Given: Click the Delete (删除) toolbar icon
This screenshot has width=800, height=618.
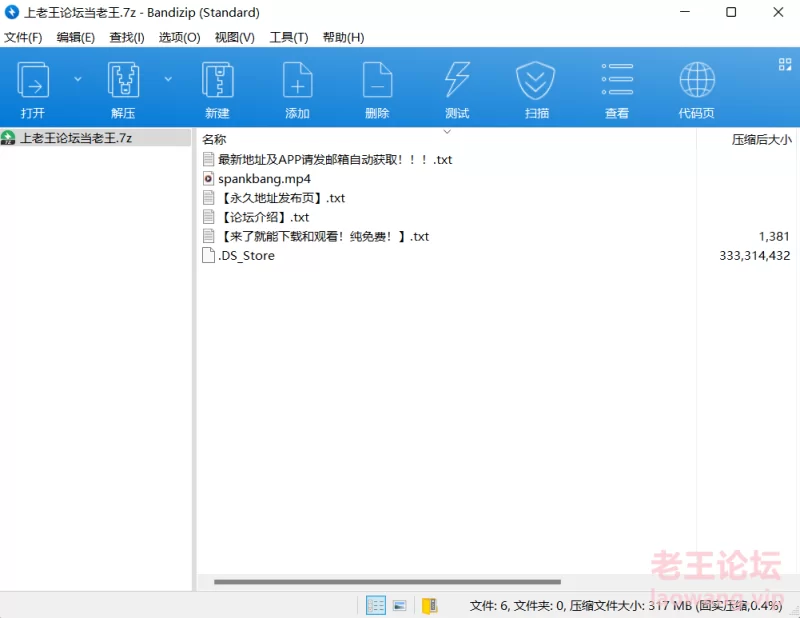Looking at the screenshot, I should pyautogui.click(x=377, y=80).
